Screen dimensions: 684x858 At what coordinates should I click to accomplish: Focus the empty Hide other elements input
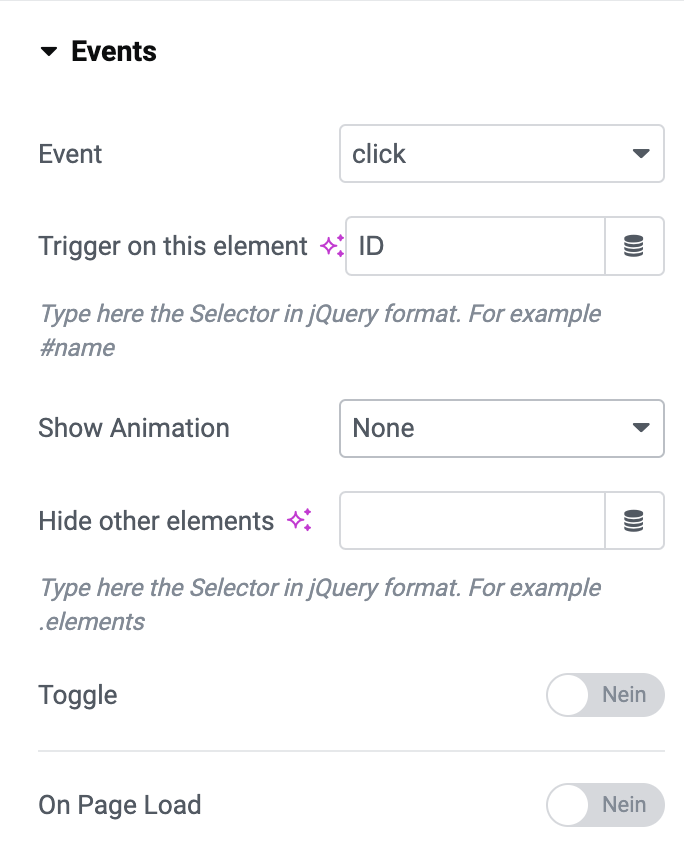click(472, 520)
